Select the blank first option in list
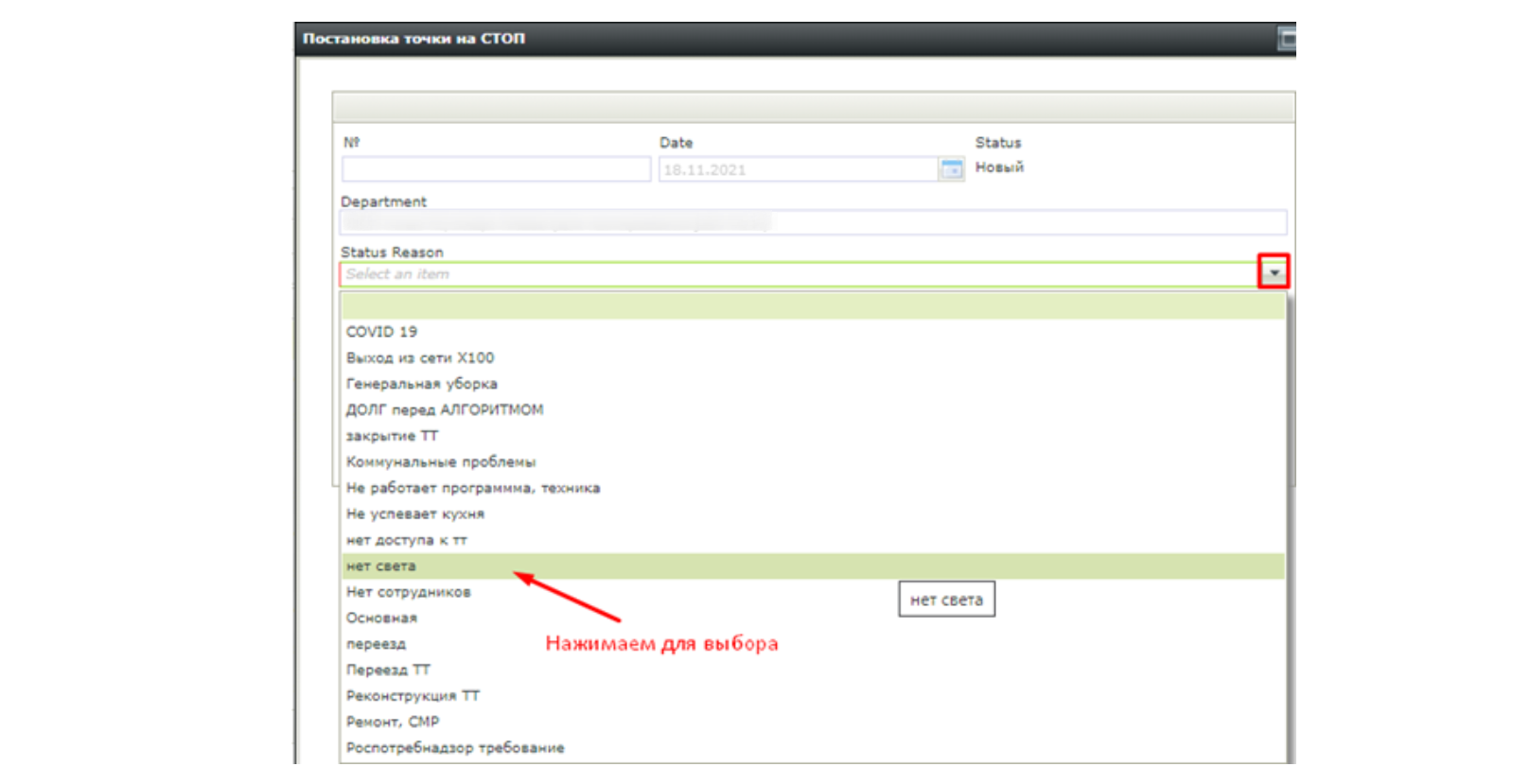Viewport: 1530px width, 784px height. (x=813, y=305)
